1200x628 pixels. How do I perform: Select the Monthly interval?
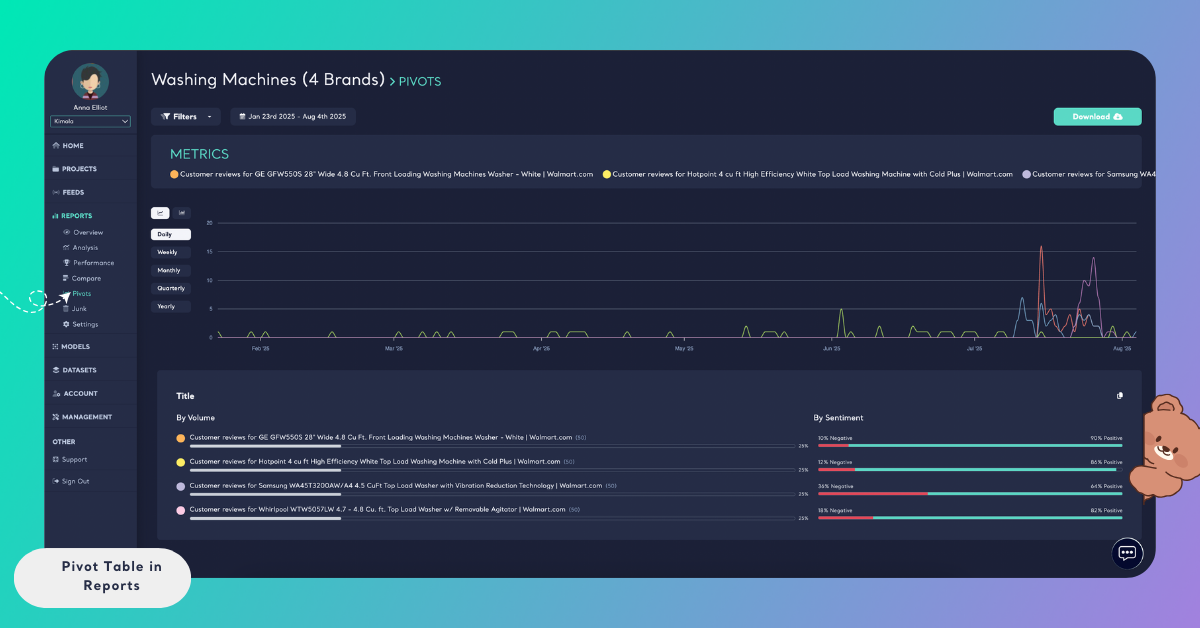click(x=171, y=270)
